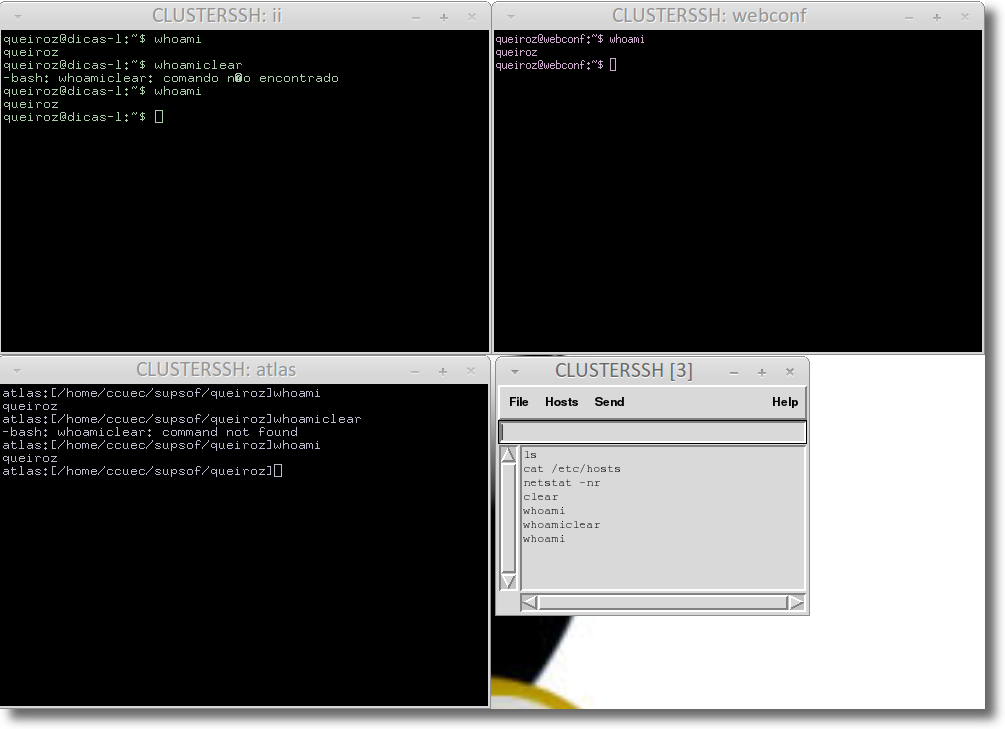Maximize the CLUSTERSSH [3] window
Screen dimensions: 1005x729
[762, 373]
